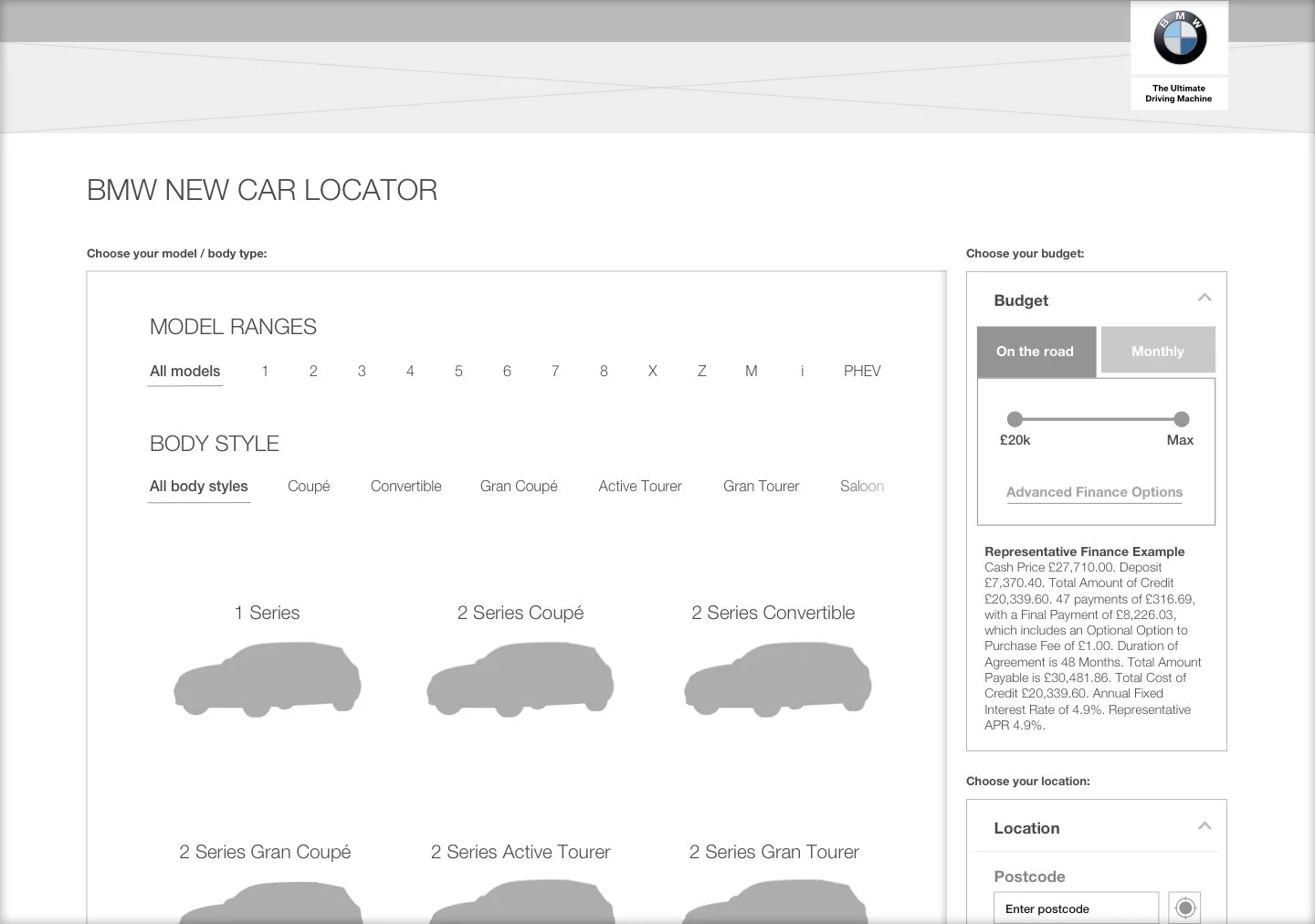Click the 2 Series Coupé label
Image resolution: width=1315 pixels, height=924 pixels.
(521, 613)
